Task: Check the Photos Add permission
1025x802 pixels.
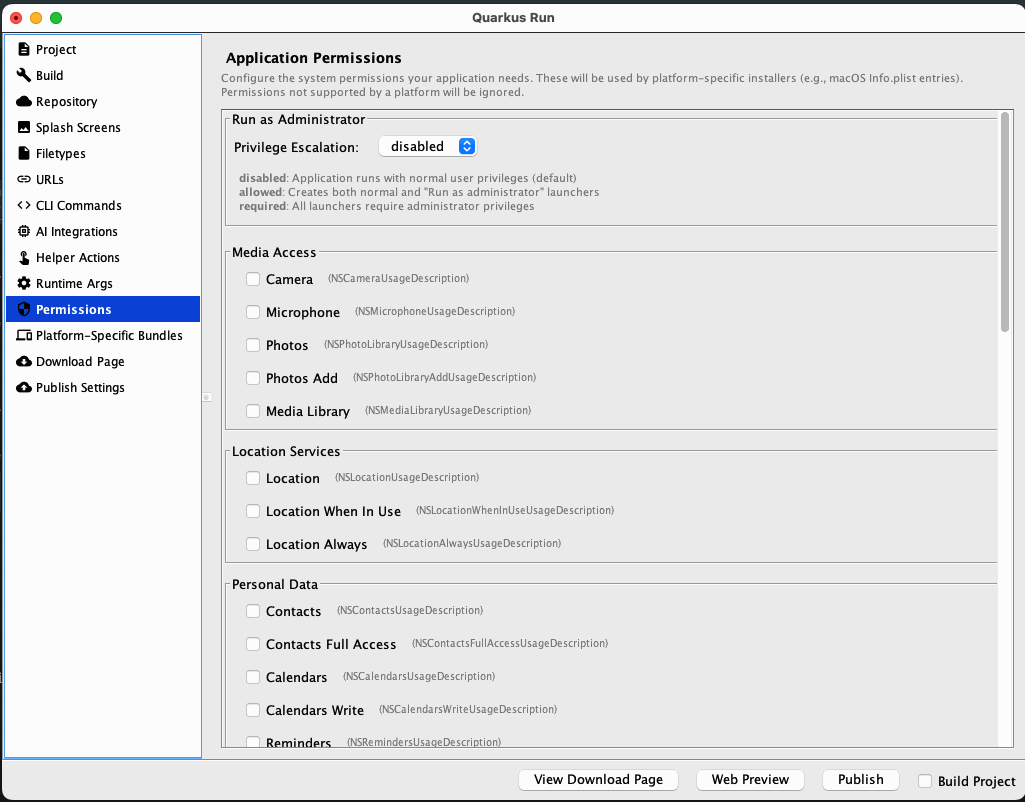Action: pos(253,378)
